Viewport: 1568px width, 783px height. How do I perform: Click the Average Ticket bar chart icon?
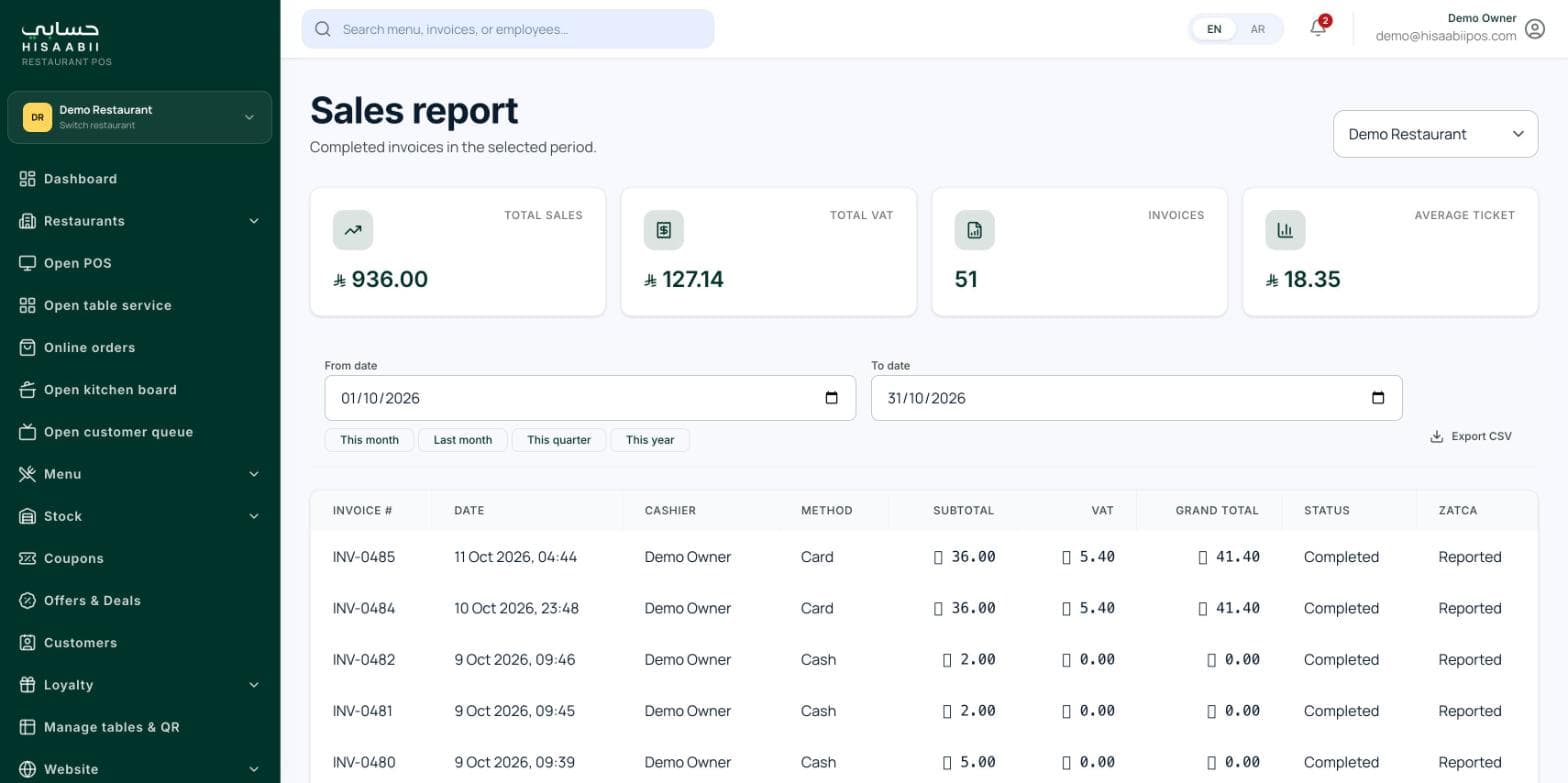pyautogui.click(x=1285, y=230)
